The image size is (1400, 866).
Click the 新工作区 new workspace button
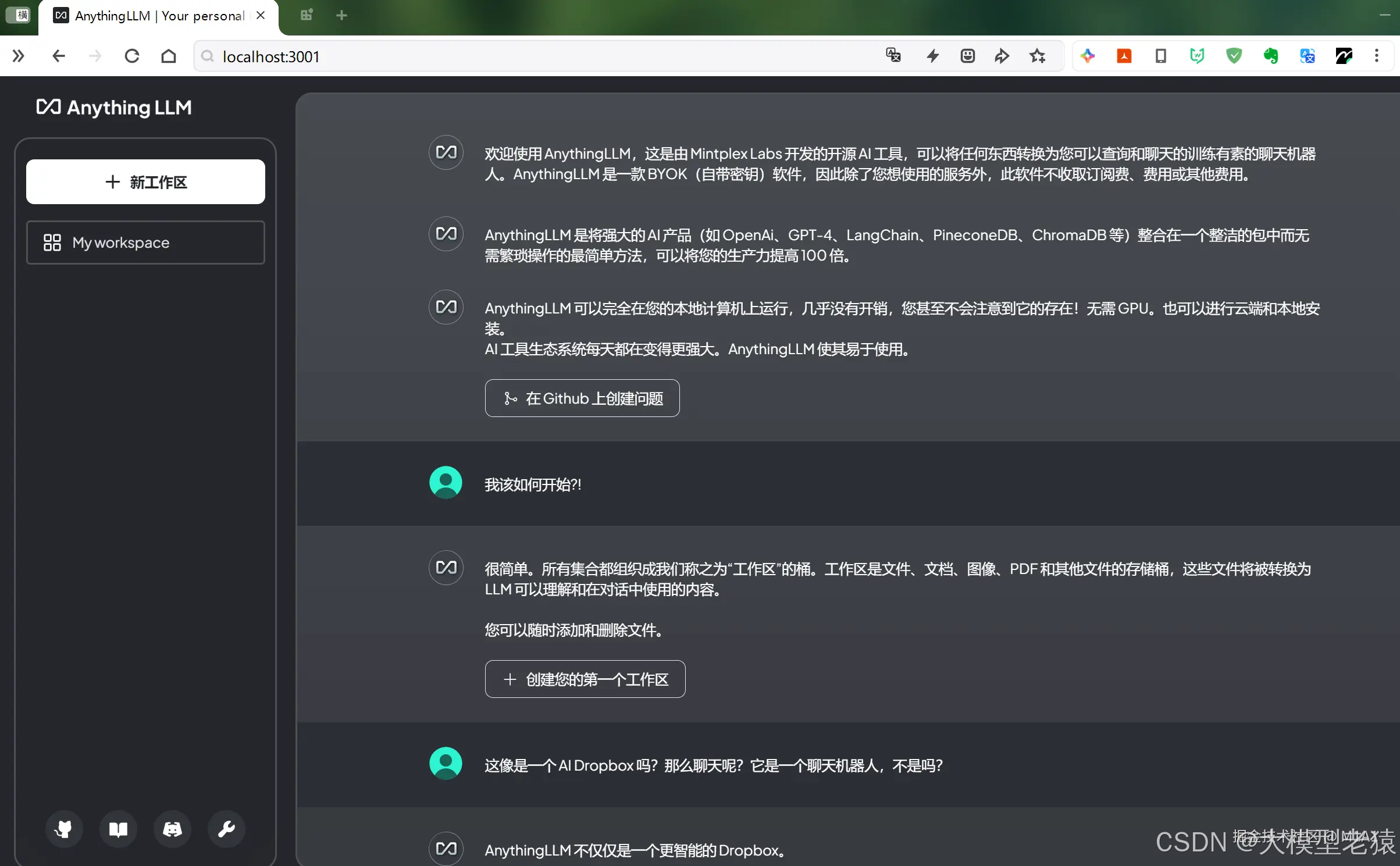[145, 182]
